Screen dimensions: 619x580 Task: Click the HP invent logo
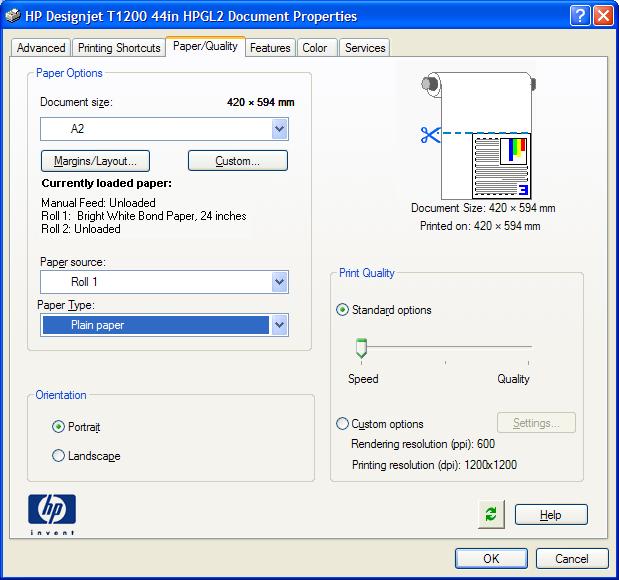pos(52,514)
